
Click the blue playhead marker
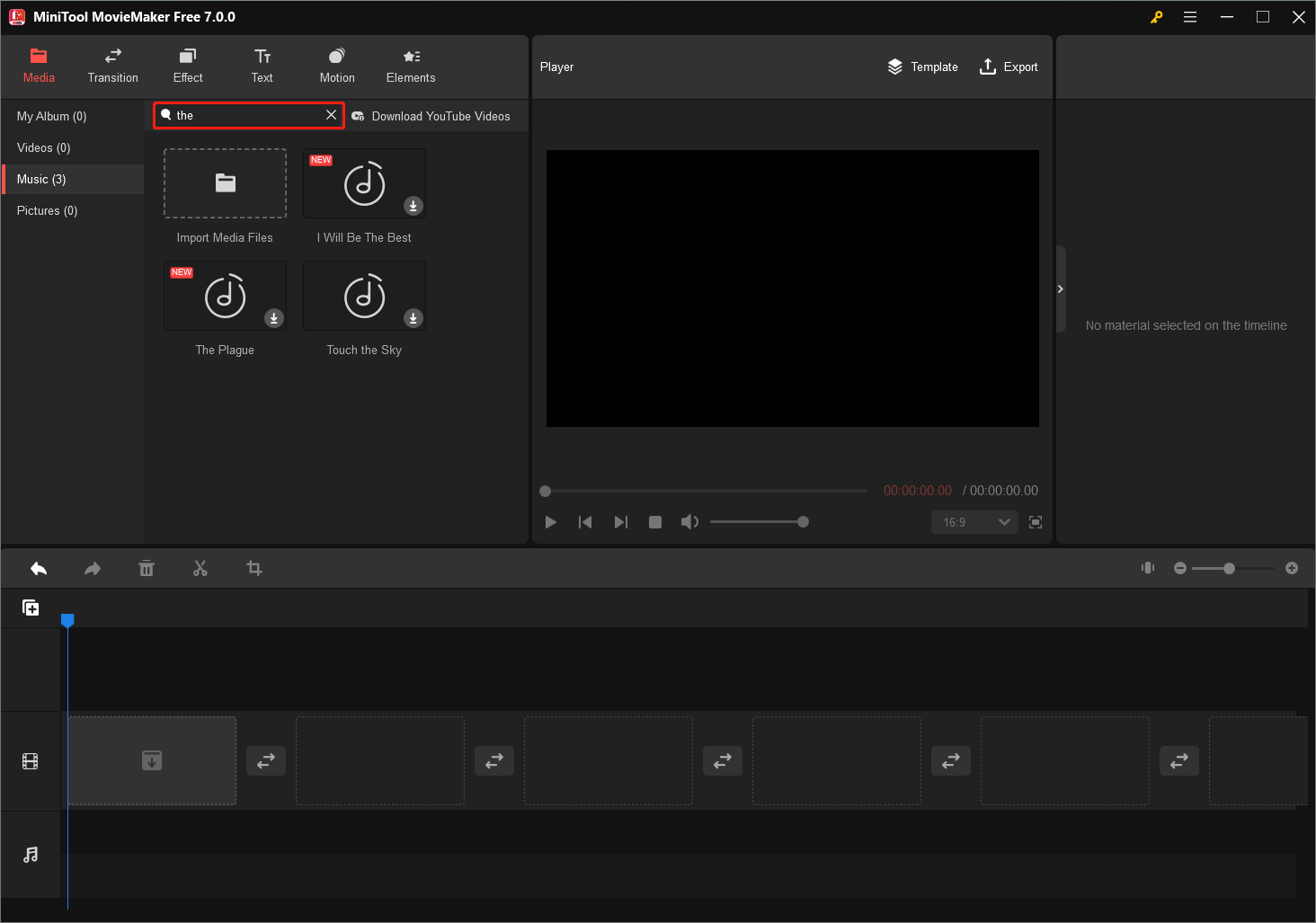[x=67, y=620]
